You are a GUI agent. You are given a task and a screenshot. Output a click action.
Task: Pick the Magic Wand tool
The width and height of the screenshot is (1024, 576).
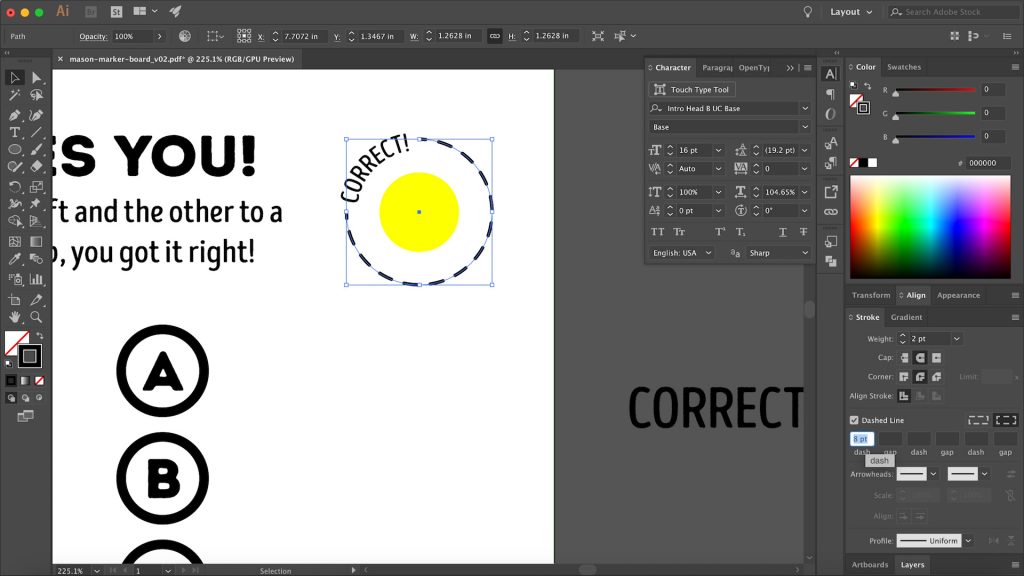point(14,95)
